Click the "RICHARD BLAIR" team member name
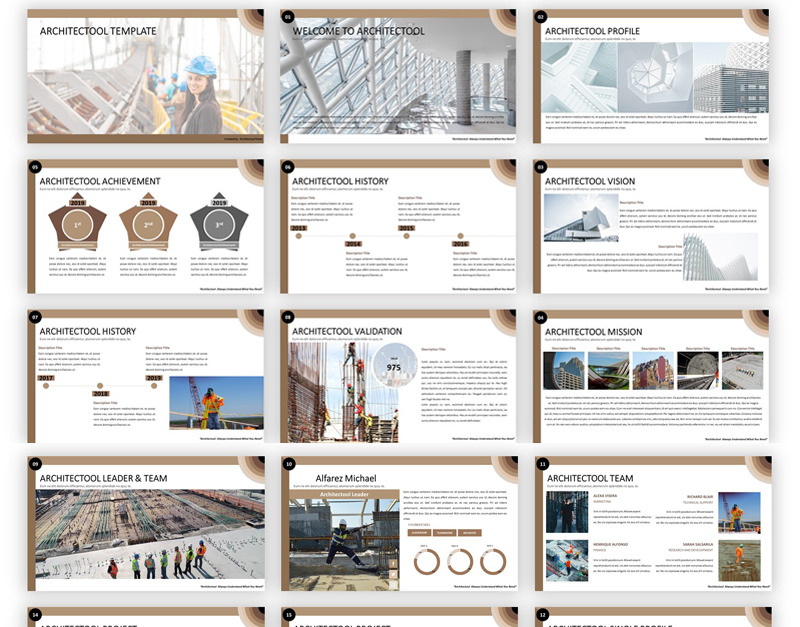 pos(700,496)
